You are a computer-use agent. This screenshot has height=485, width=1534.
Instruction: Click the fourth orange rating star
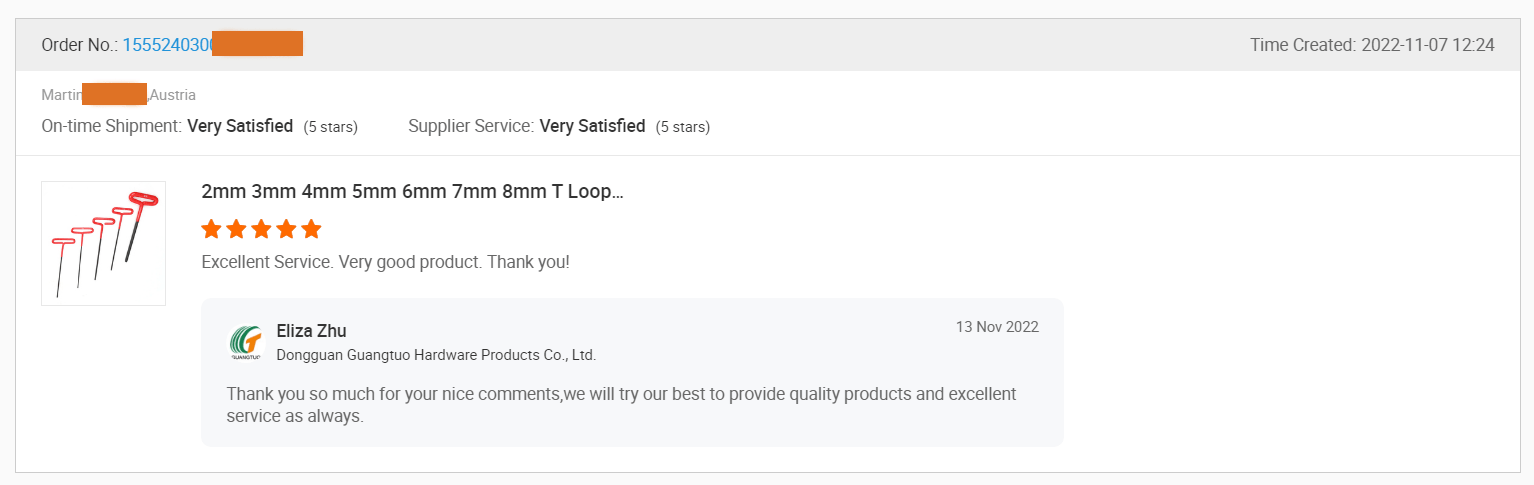(286, 229)
